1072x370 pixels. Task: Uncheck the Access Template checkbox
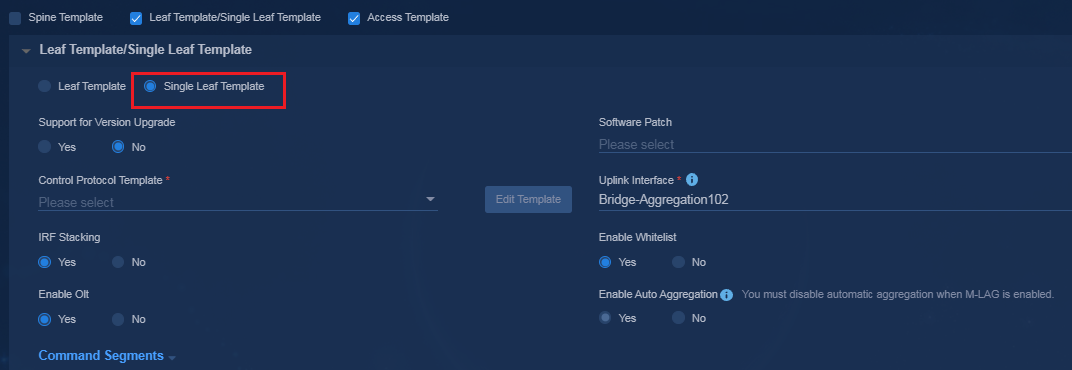[354, 18]
